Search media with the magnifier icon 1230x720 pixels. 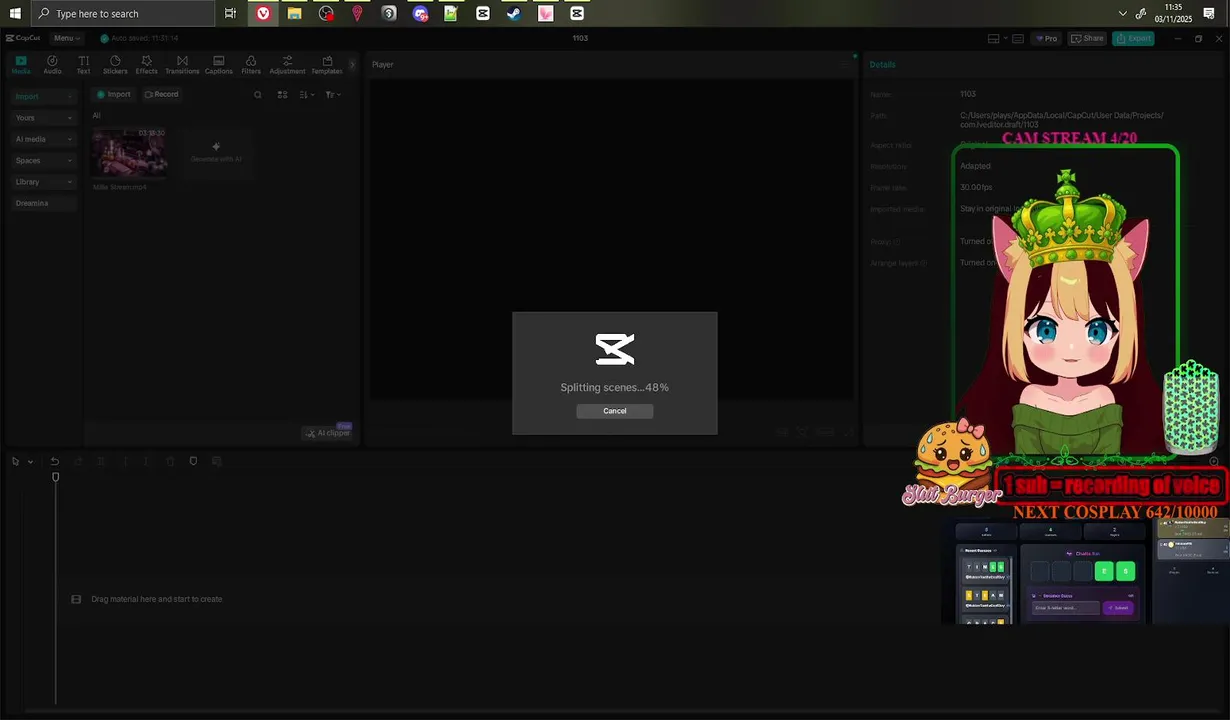coord(258,94)
